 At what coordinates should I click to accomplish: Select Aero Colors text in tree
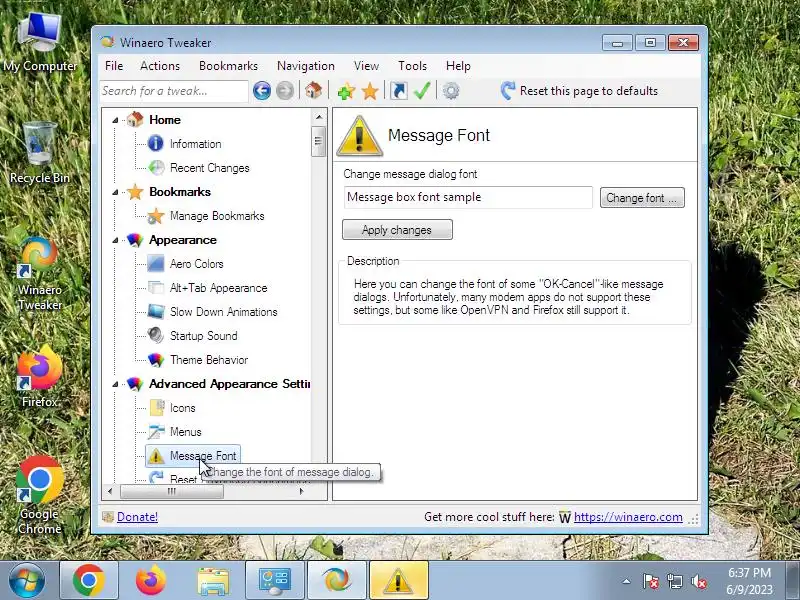coord(196,264)
